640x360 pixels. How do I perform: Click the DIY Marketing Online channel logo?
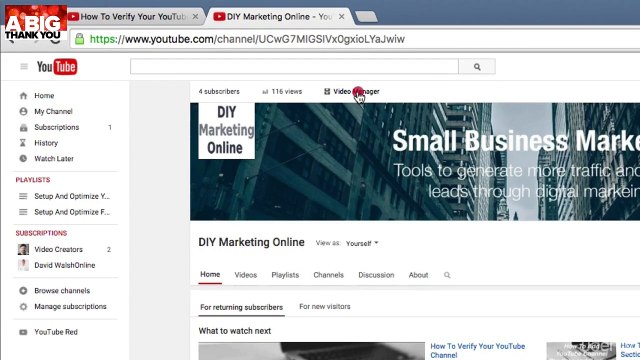[x=227, y=131]
